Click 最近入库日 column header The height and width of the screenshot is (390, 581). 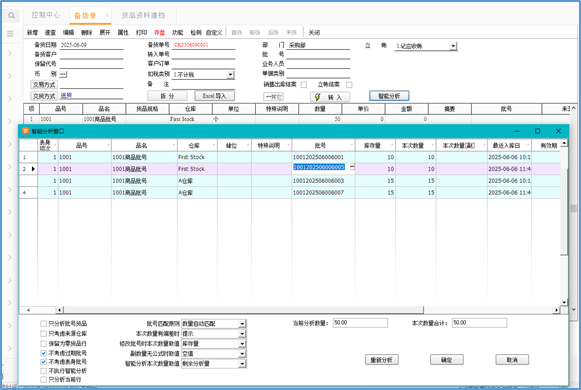click(x=507, y=145)
